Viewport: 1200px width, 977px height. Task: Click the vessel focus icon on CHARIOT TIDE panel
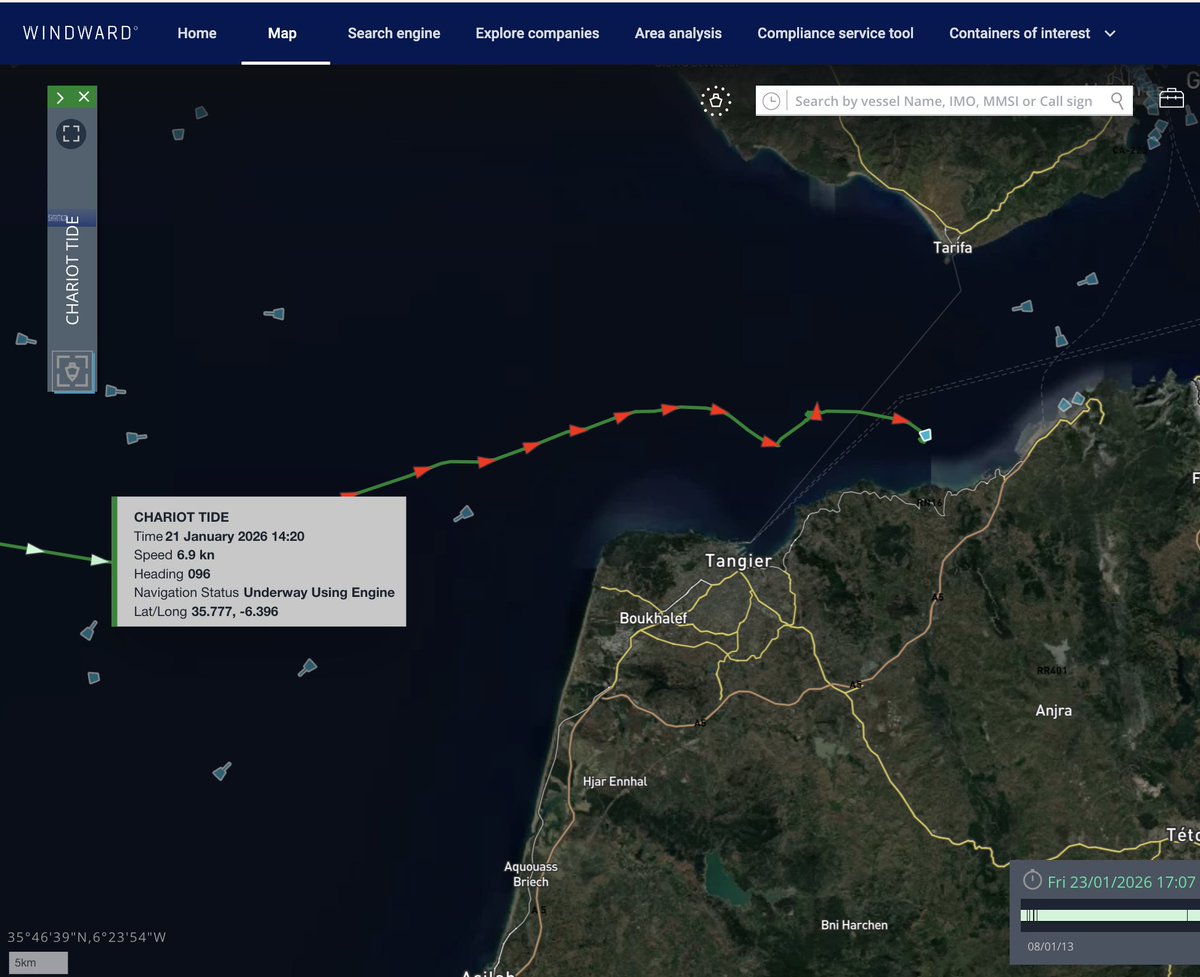70,133
